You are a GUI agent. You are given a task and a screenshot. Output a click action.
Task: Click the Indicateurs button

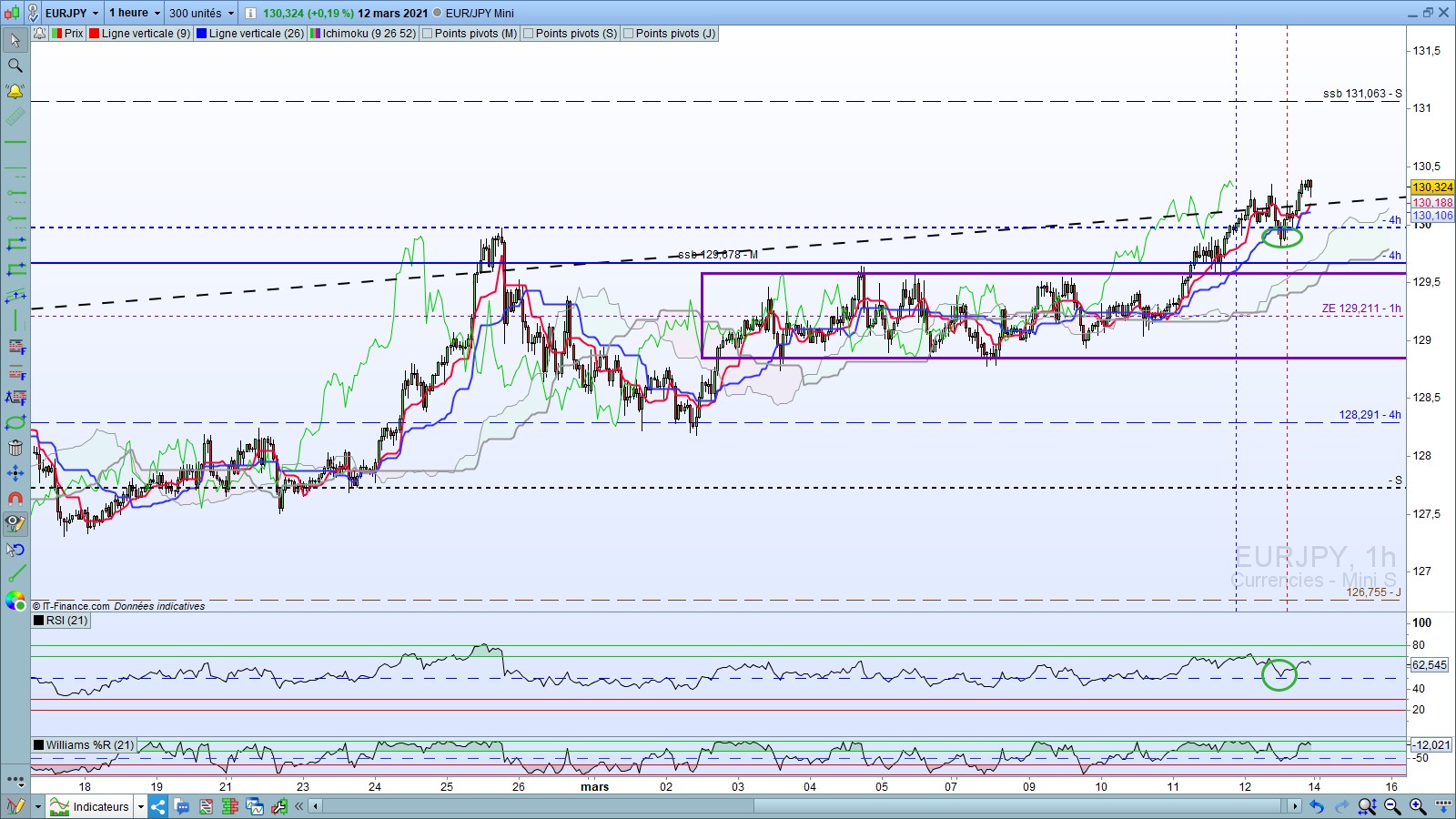[100, 806]
